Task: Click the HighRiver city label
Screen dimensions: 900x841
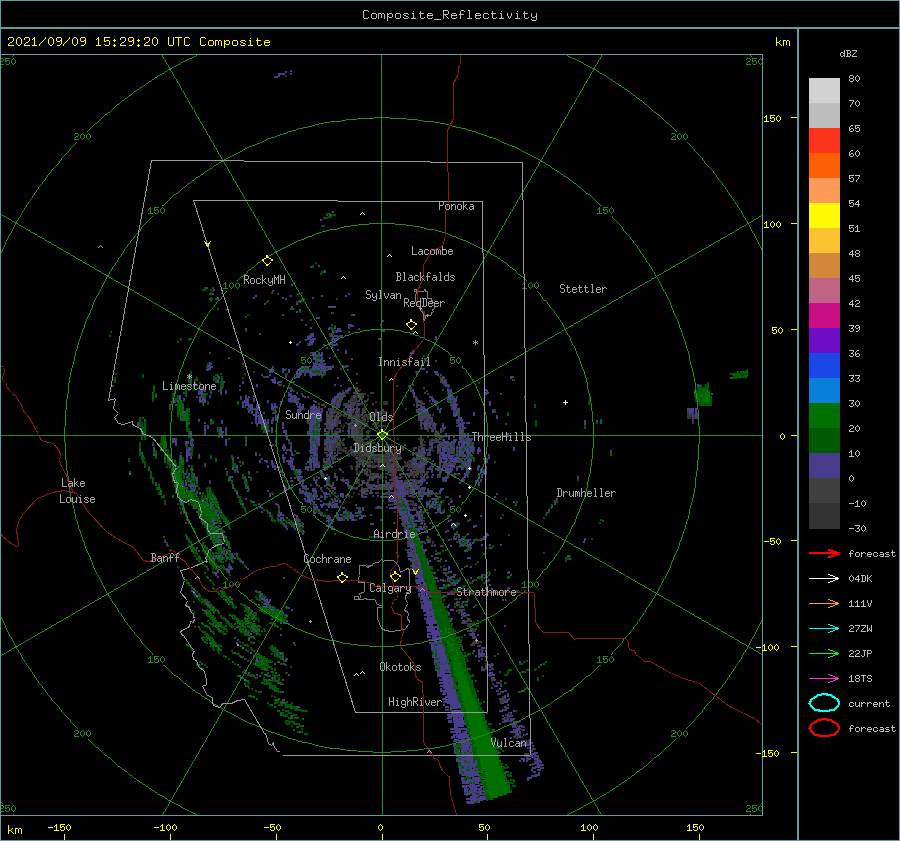Action: click(x=415, y=702)
